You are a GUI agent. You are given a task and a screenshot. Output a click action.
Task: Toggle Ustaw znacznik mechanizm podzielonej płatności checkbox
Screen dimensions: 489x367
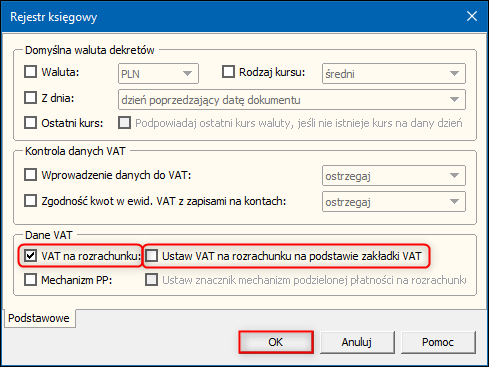coord(152,280)
